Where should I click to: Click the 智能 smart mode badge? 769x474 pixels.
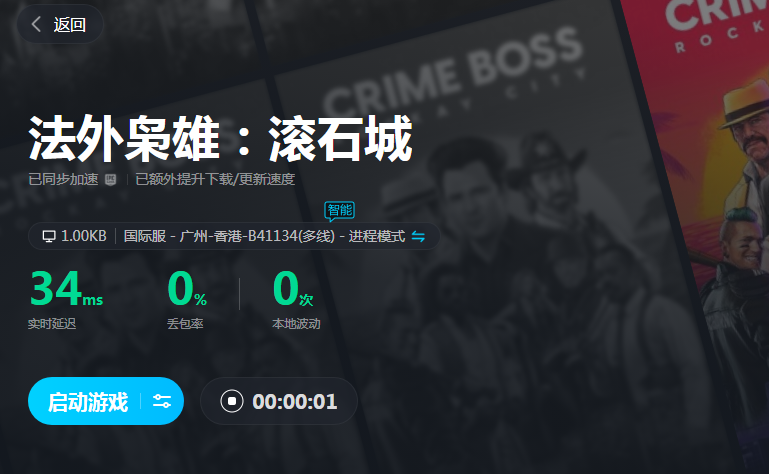pos(339,211)
